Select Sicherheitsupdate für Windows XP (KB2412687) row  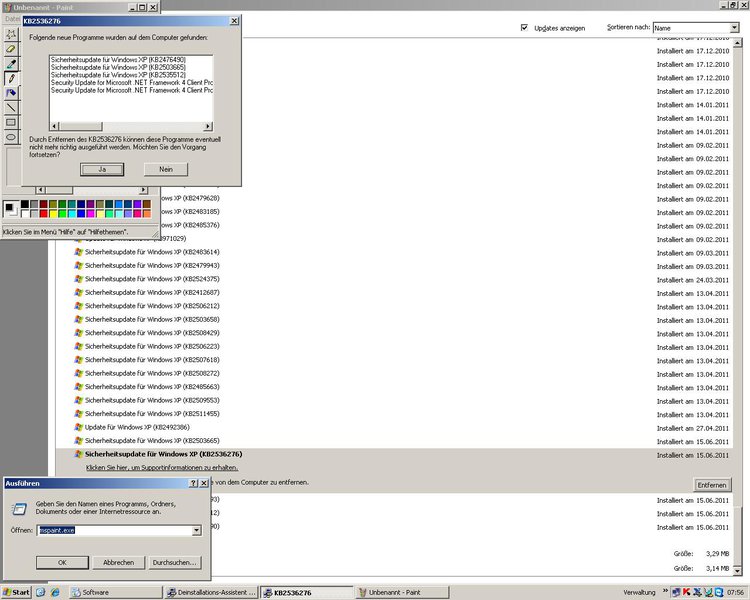(392, 292)
